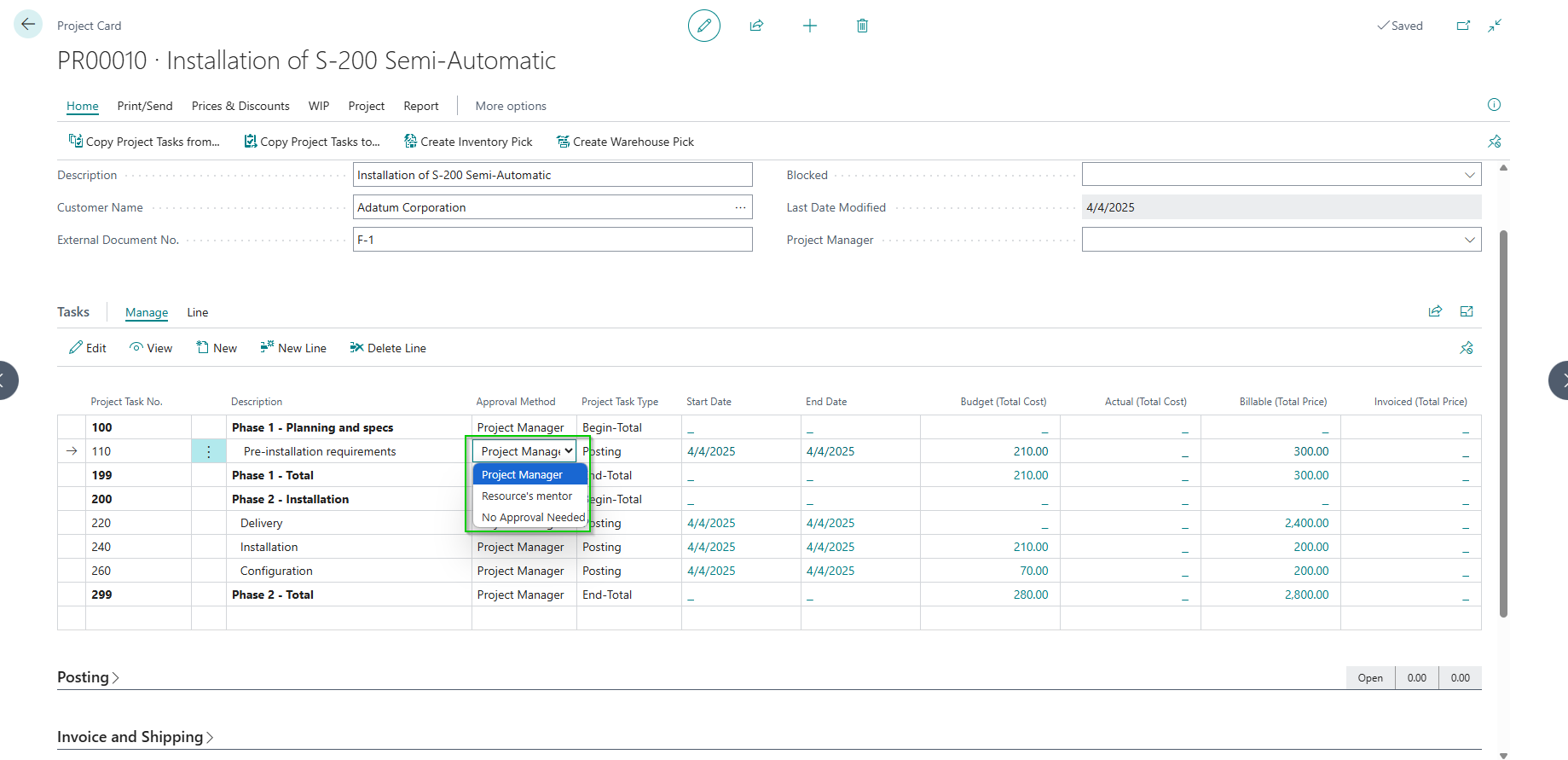Click the back arrow button
Image resolution: width=1568 pixels, height=760 pixels.
(x=28, y=25)
